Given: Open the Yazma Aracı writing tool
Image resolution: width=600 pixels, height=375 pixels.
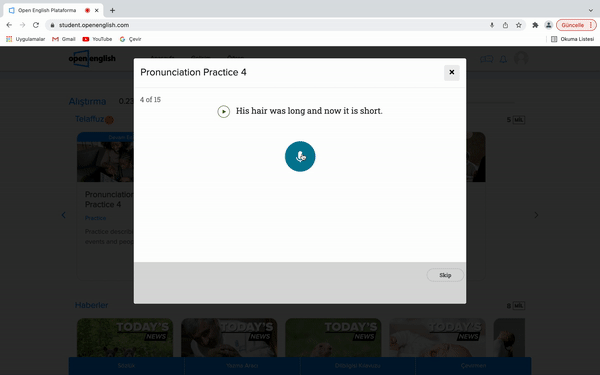Looking at the screenshot, I should click(242, 366).
